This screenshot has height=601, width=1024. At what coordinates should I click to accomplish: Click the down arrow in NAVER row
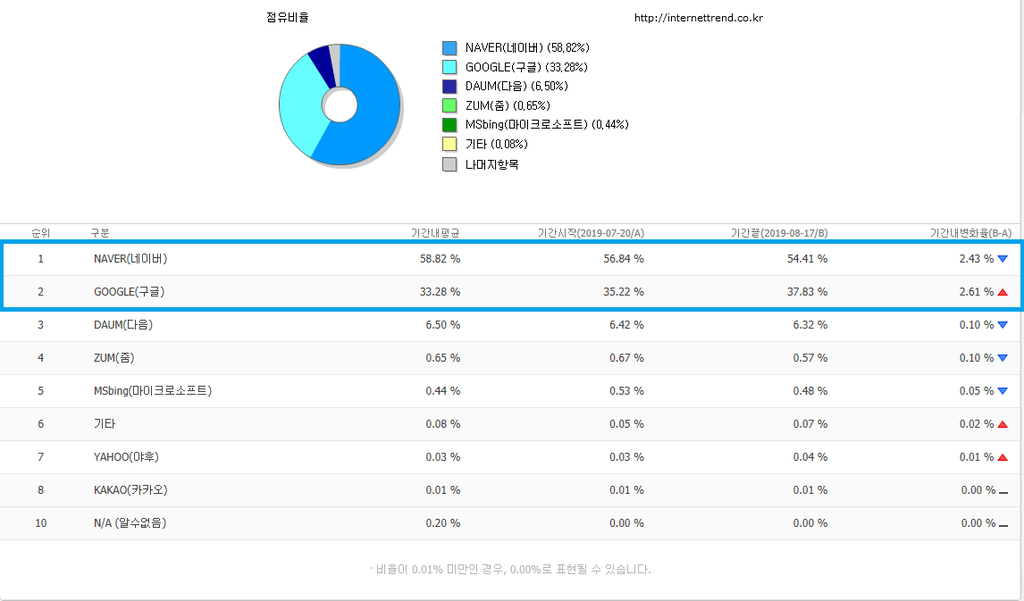(1002, 259)
